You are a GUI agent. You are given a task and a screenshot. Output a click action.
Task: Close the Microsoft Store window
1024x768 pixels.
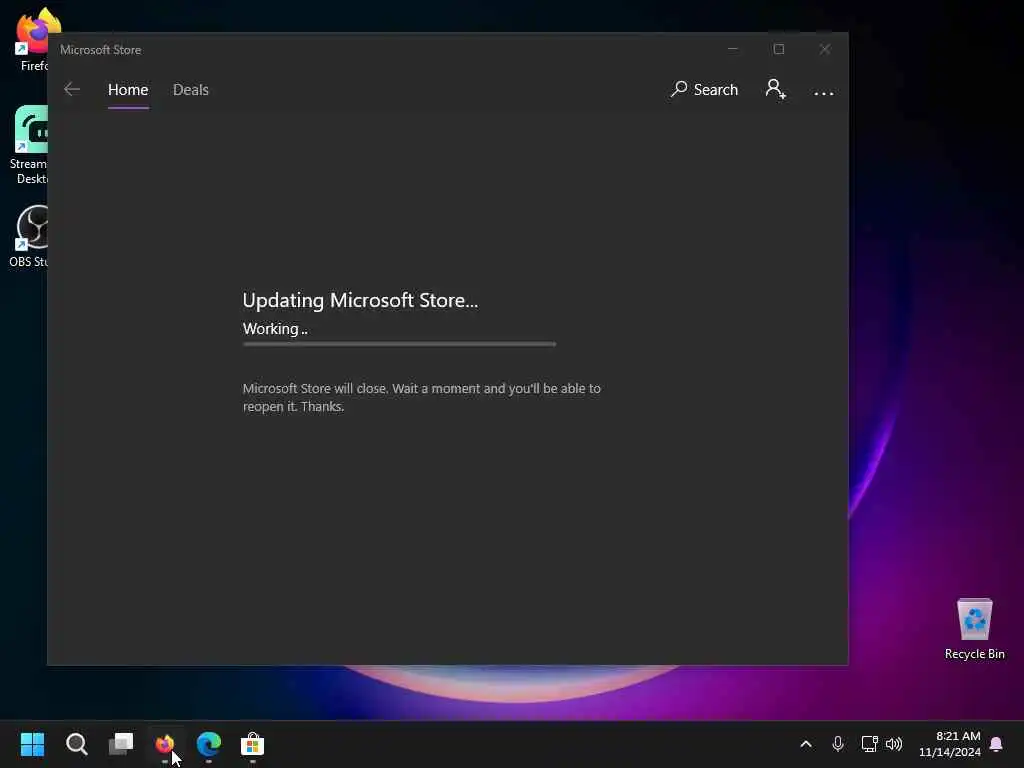[x=825, y=49]
